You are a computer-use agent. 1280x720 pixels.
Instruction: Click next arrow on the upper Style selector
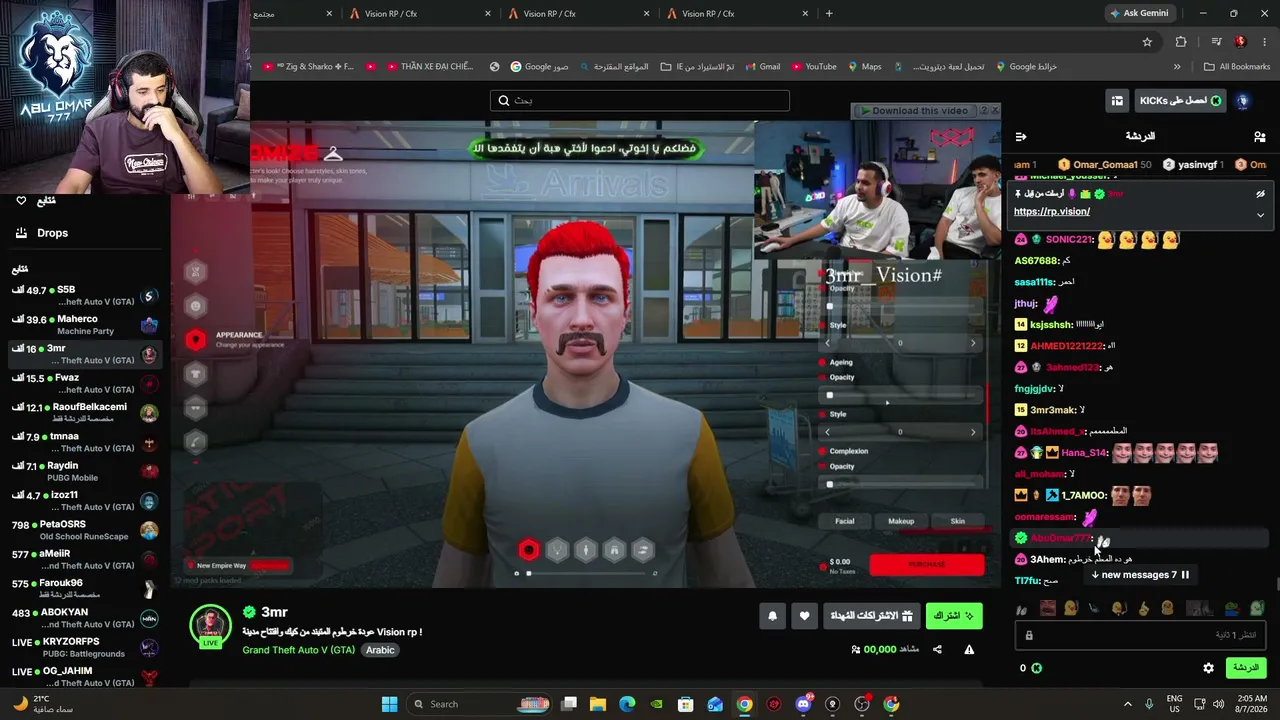pos(972,343)
